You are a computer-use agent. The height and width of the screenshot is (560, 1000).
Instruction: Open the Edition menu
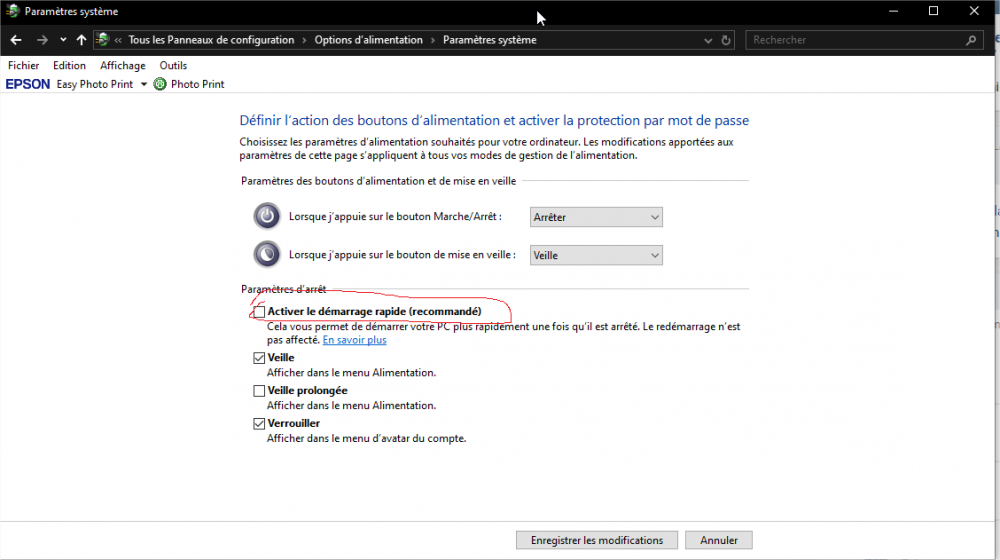(69, 65)
